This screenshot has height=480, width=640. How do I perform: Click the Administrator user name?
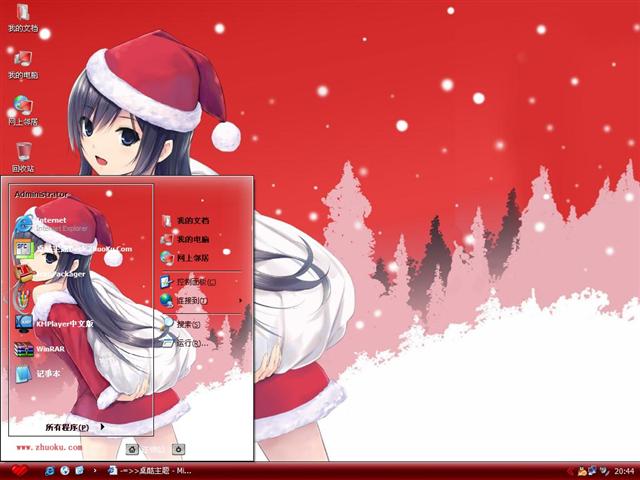[x=41, y=194]
